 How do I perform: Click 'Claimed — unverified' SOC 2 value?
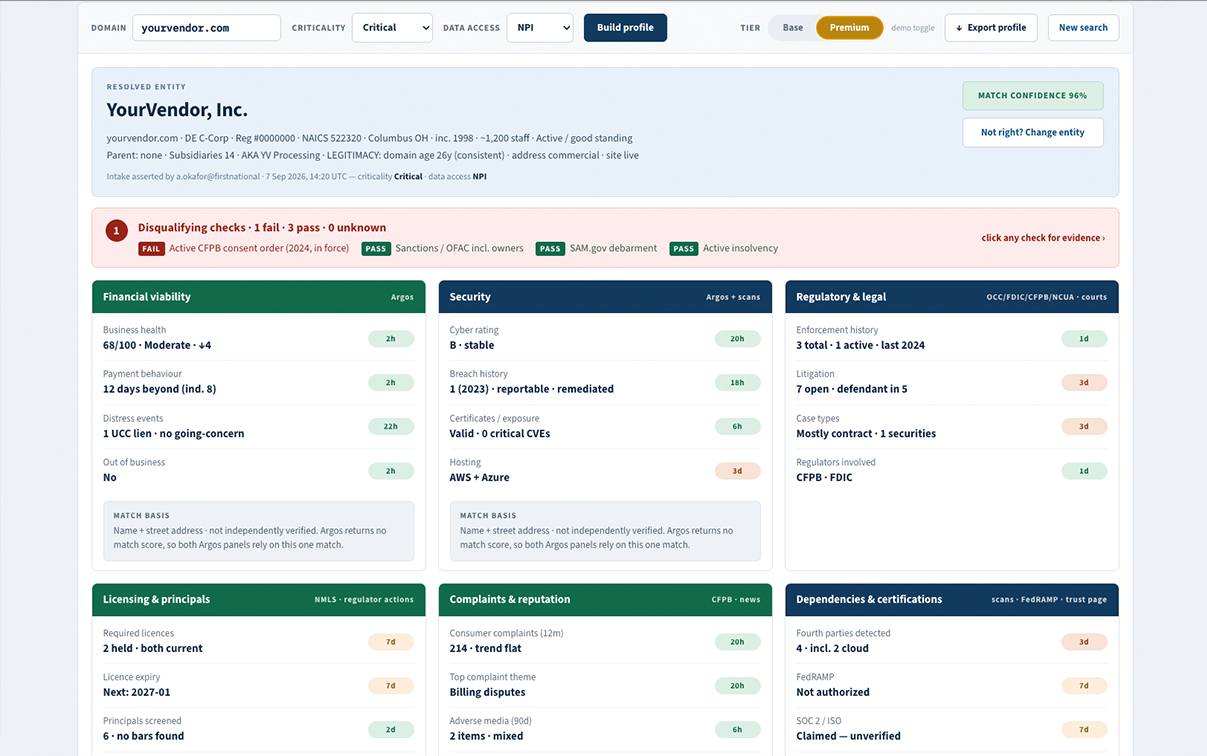[848, 736]
